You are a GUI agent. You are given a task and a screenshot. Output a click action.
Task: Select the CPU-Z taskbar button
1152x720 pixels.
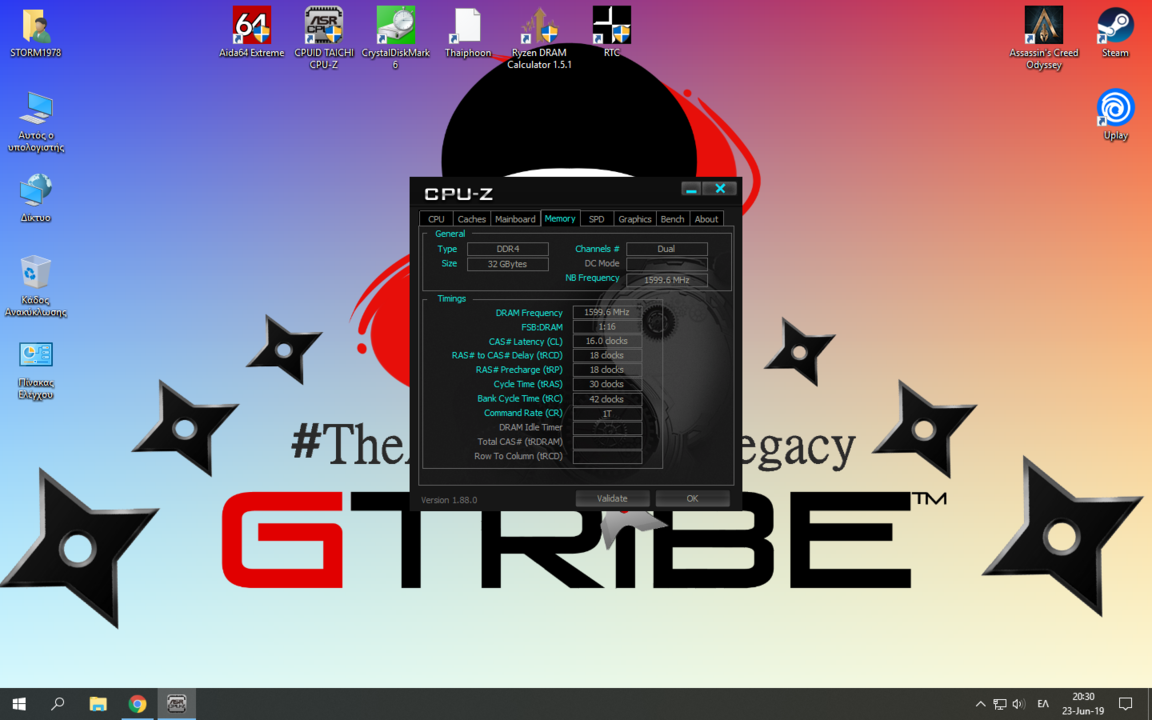pyautogui.click(x=176, y=704)
